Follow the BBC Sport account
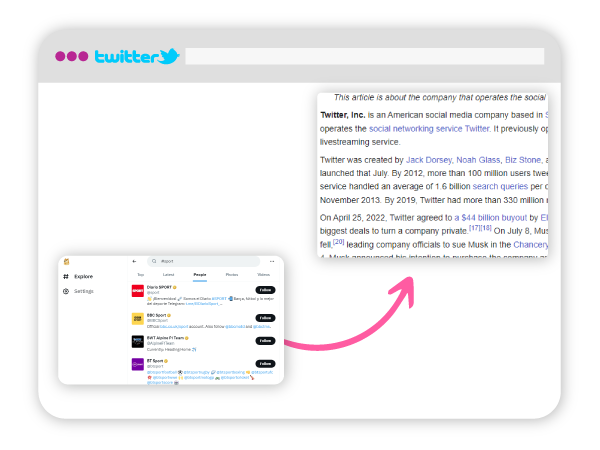Image resolution: width=600 pixels, height=450 pixels. (x=265, y=318)
